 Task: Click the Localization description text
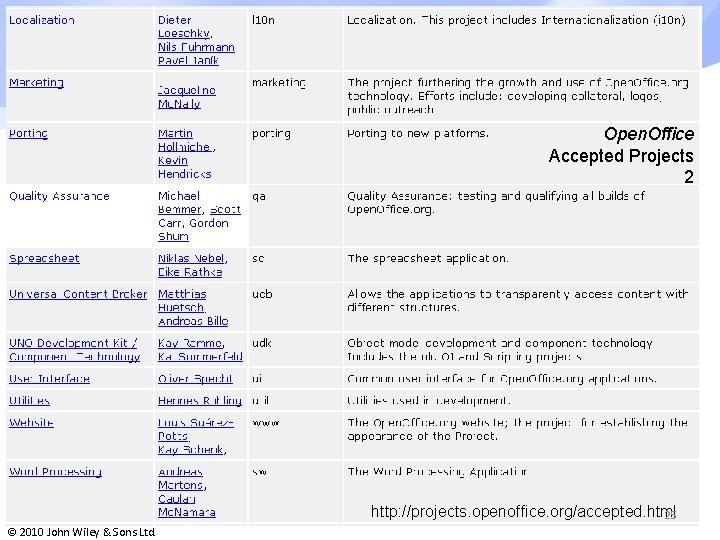516,20
